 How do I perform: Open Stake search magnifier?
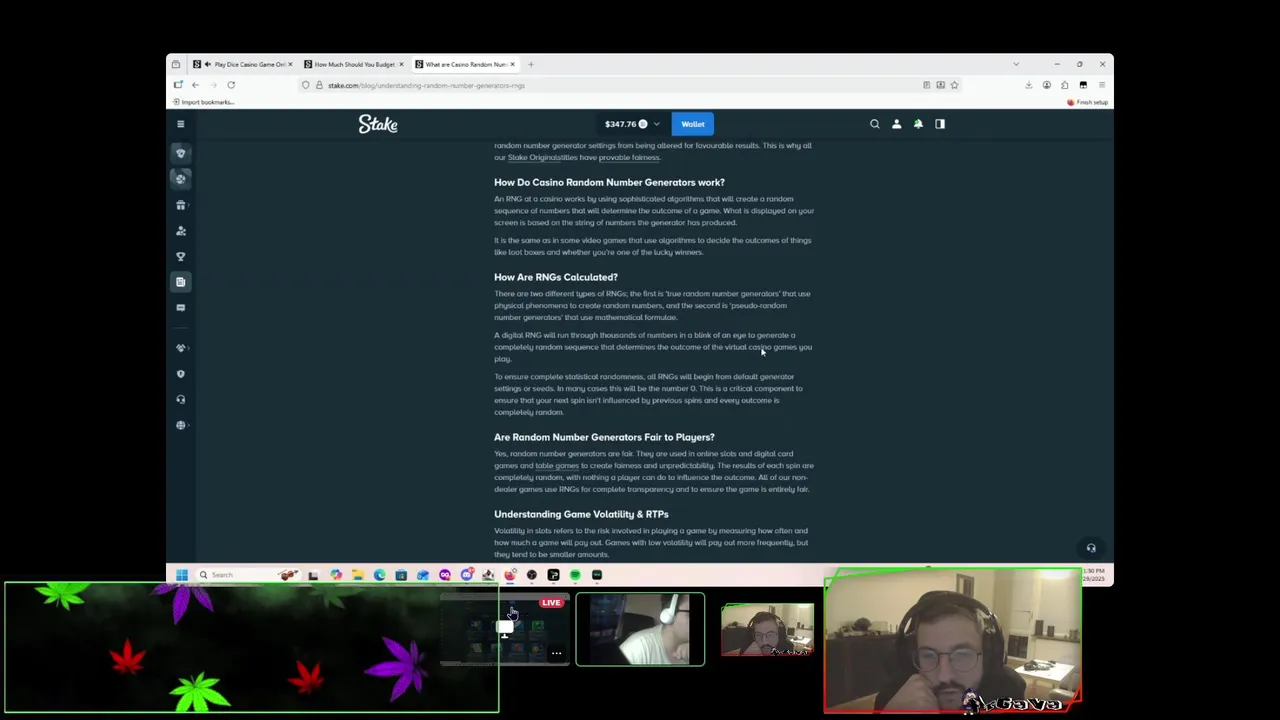pyautogui.click(x=875, y=124)
